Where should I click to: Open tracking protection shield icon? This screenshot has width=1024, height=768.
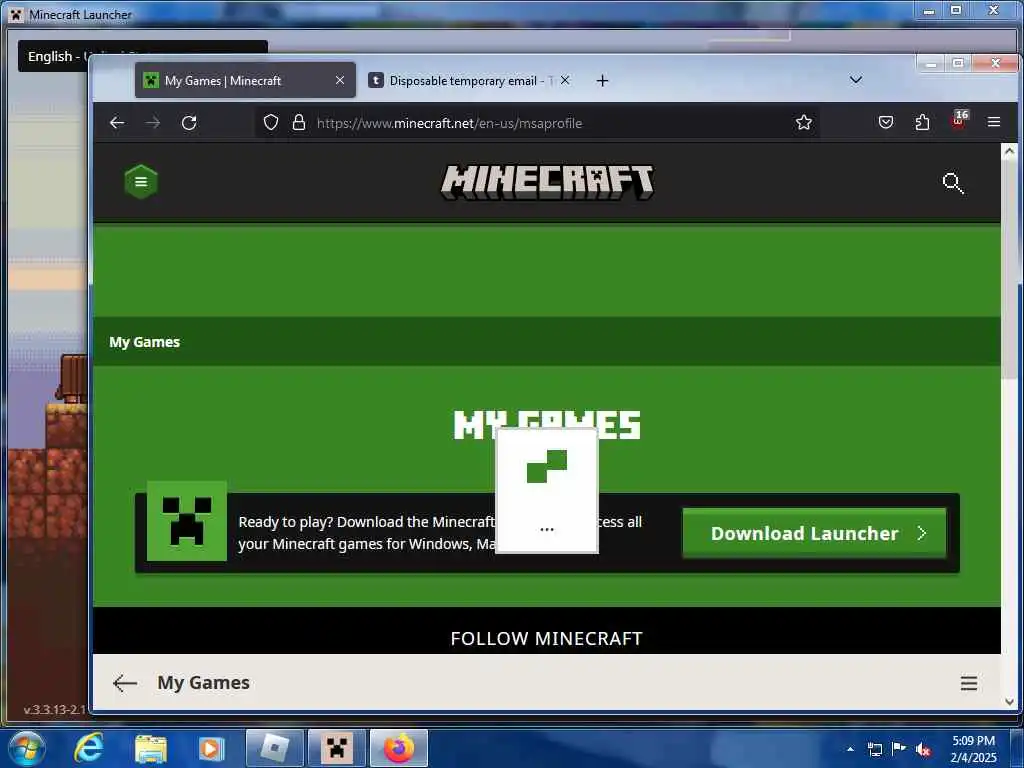click(271, 122)
